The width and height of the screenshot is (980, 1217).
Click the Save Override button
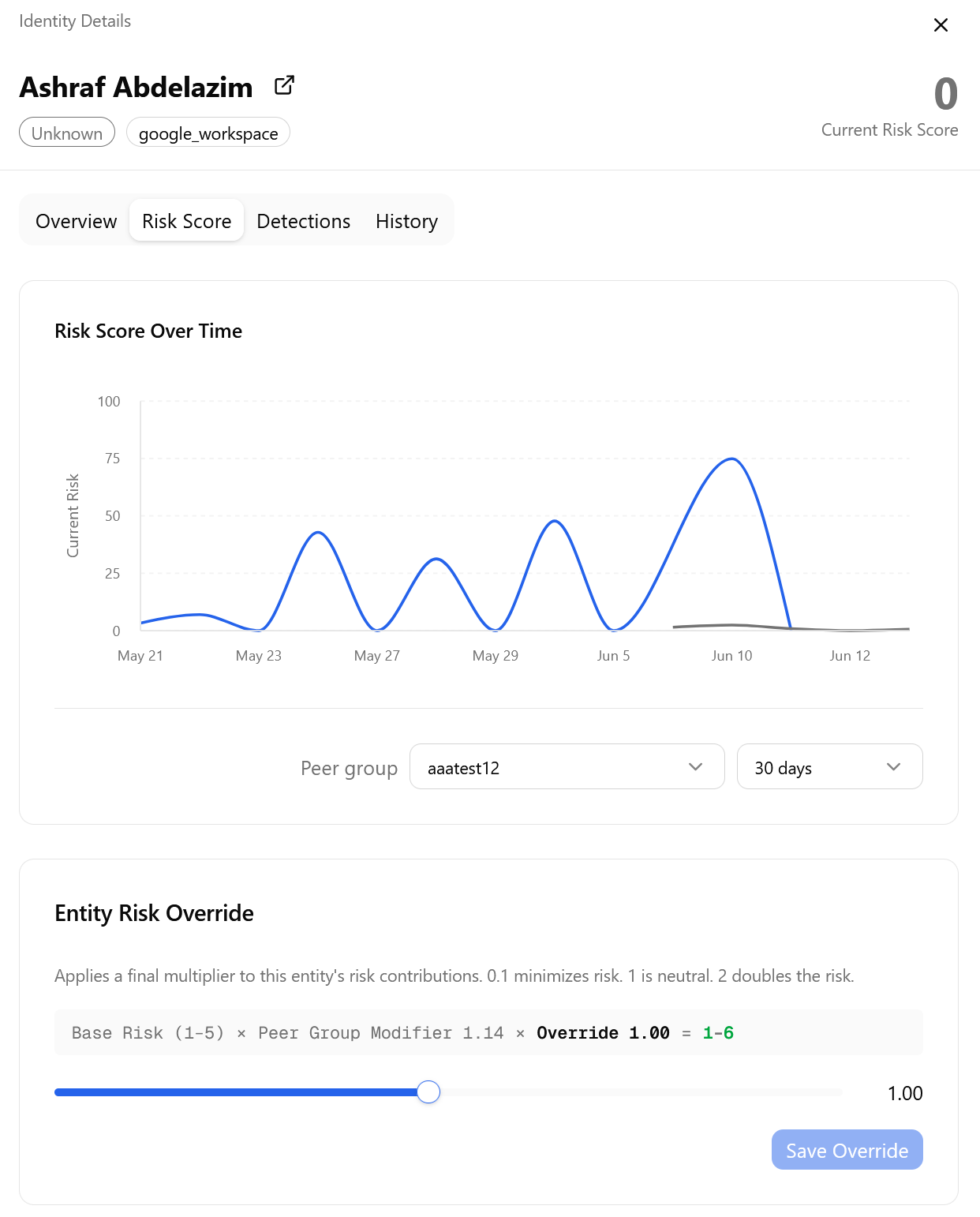click(847, 1150)
